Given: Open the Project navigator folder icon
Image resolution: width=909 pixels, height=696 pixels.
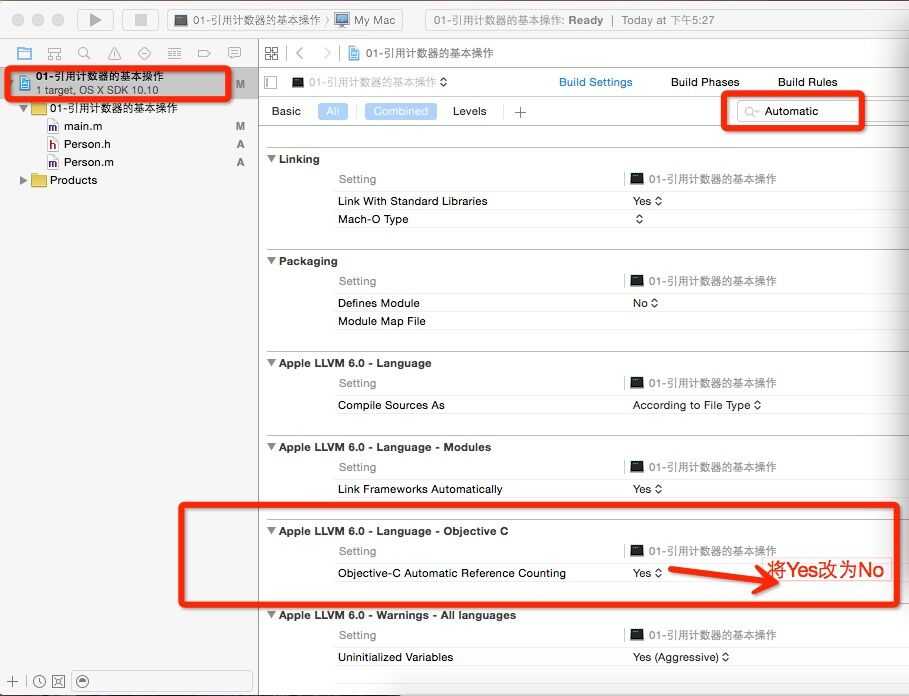Looking at the screenshot, I should coord(24,53).
